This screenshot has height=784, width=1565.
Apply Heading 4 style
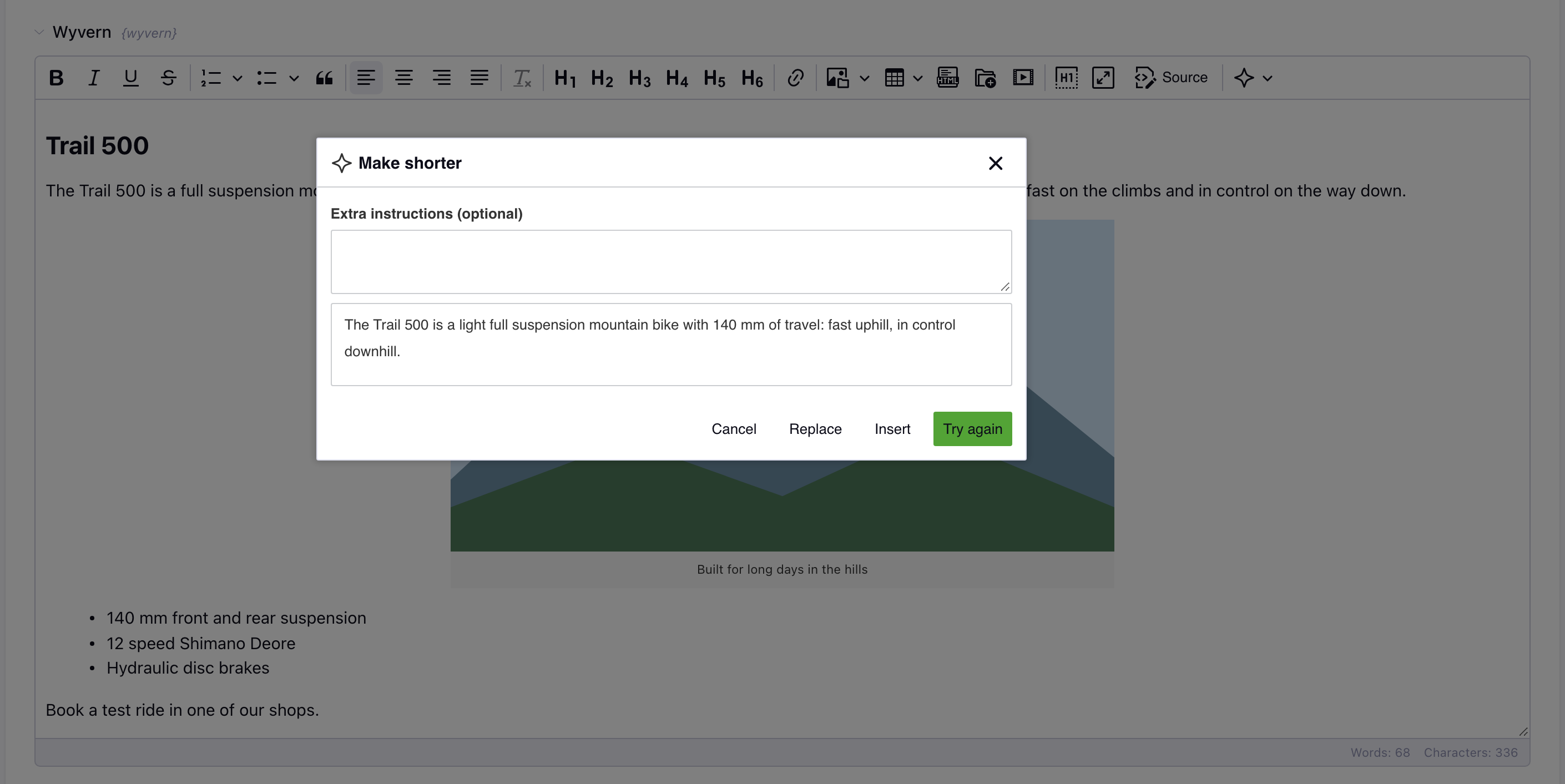coord(677,78)
